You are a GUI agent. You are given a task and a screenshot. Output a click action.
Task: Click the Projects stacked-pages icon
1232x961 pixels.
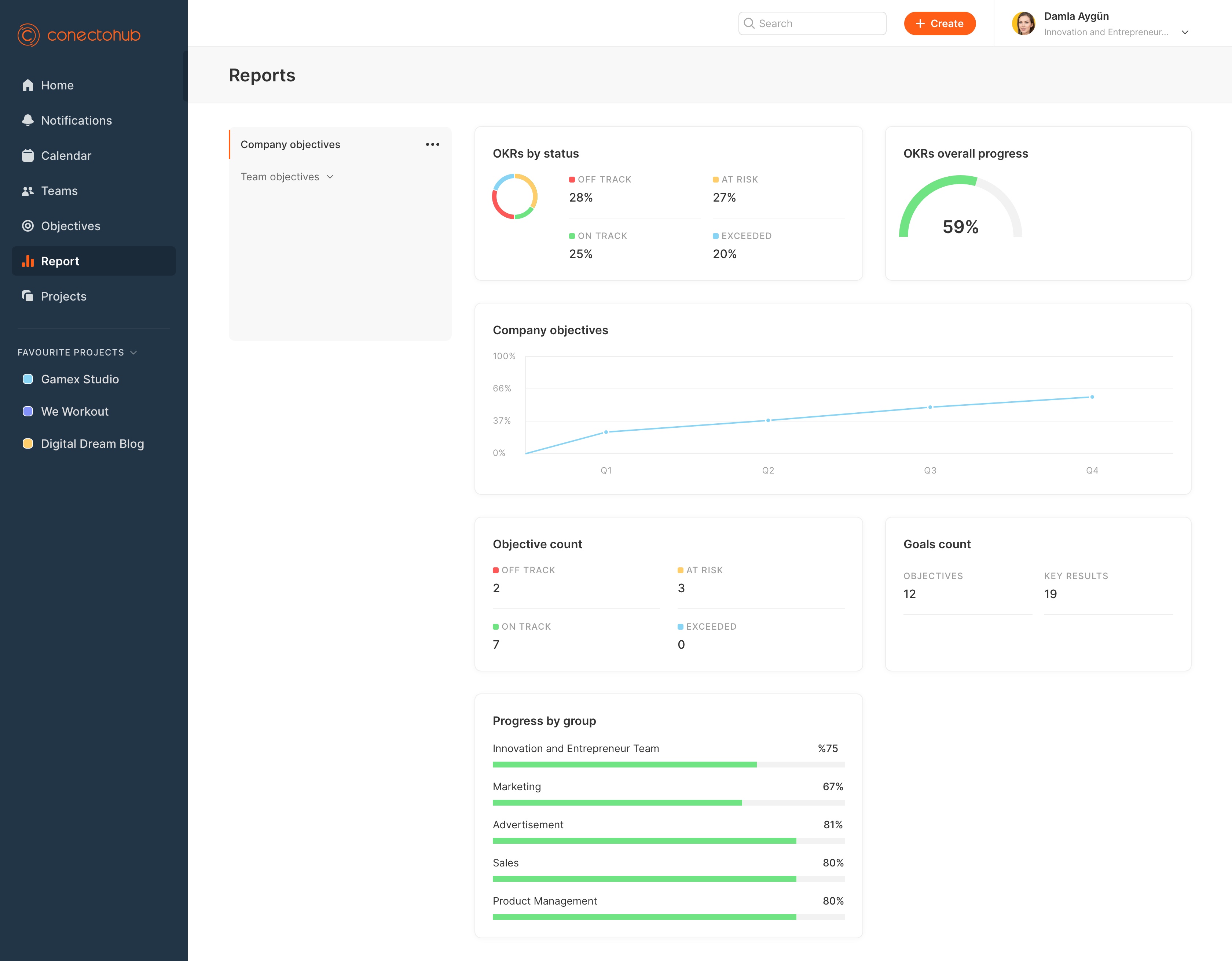pyautogui.click(x=27, y=296)
